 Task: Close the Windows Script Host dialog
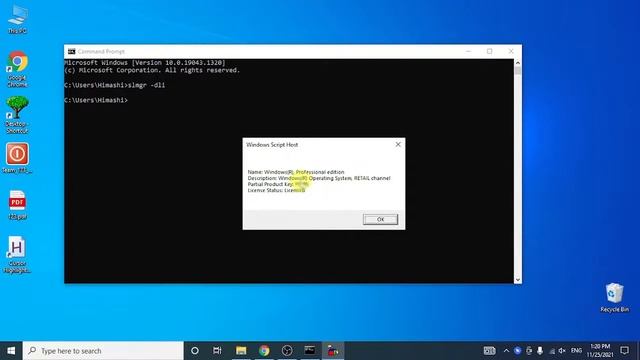coord(398,144)
